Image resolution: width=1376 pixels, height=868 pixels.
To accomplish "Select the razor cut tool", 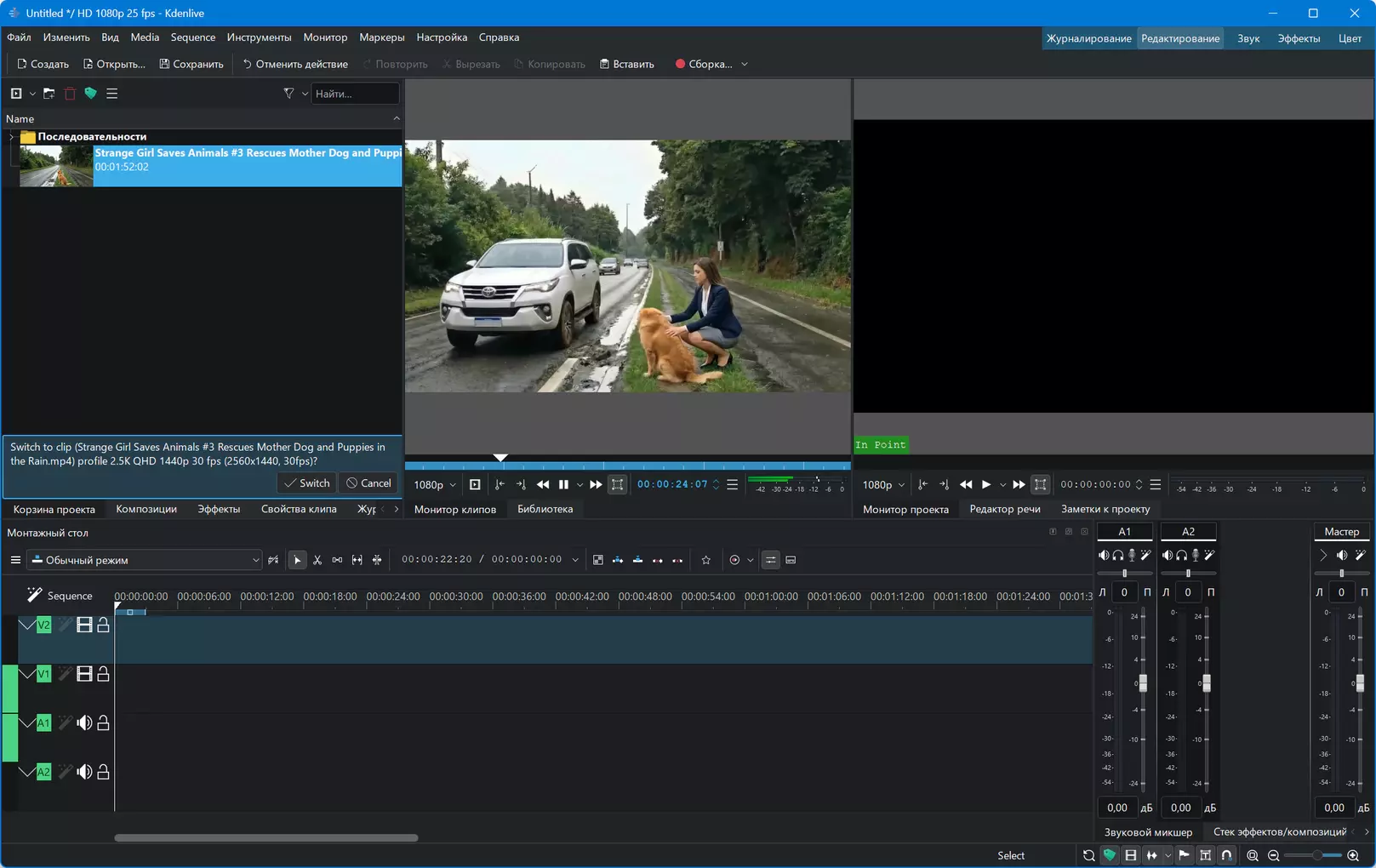I will click(x=317, y=560).
